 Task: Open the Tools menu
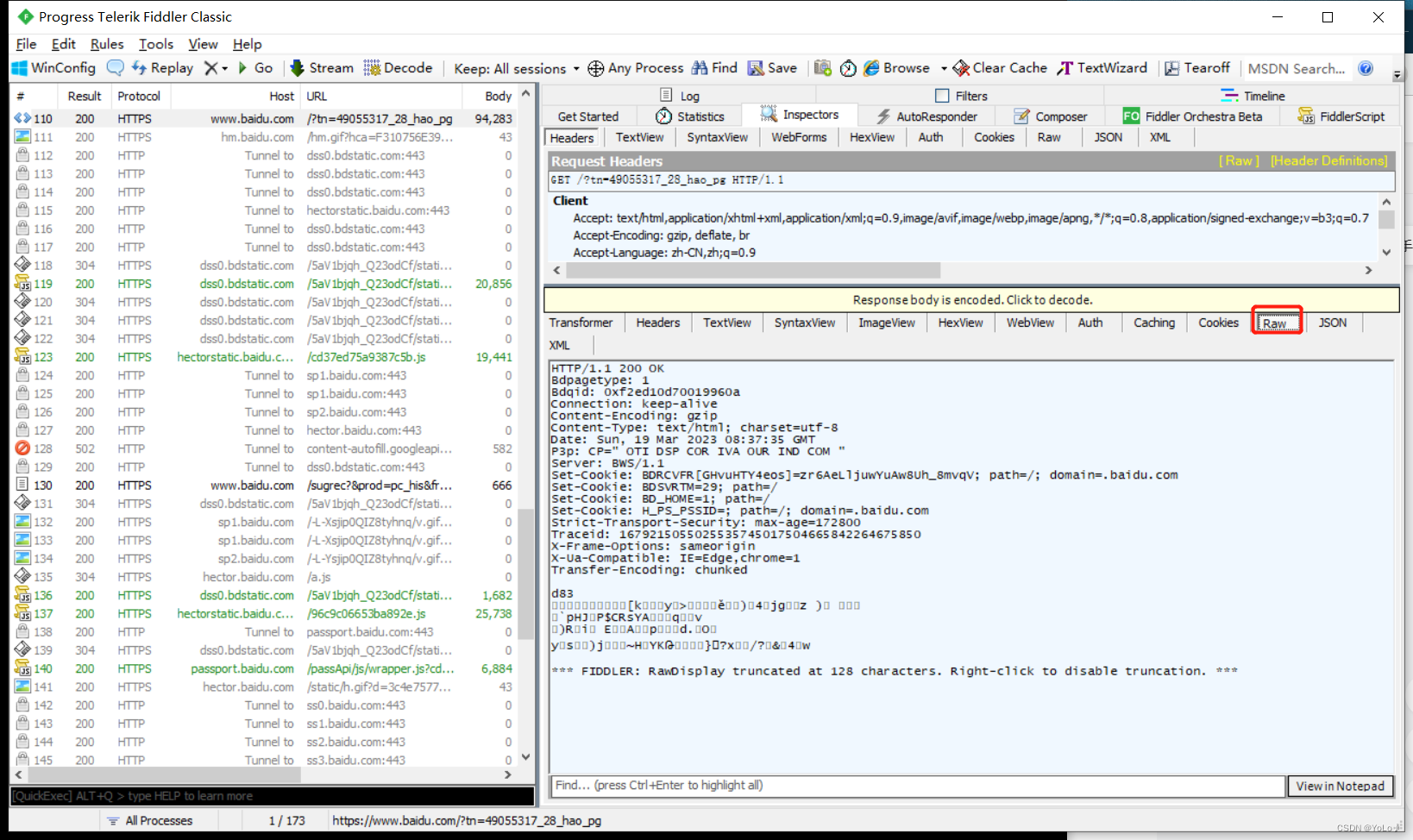coord(156,44)
